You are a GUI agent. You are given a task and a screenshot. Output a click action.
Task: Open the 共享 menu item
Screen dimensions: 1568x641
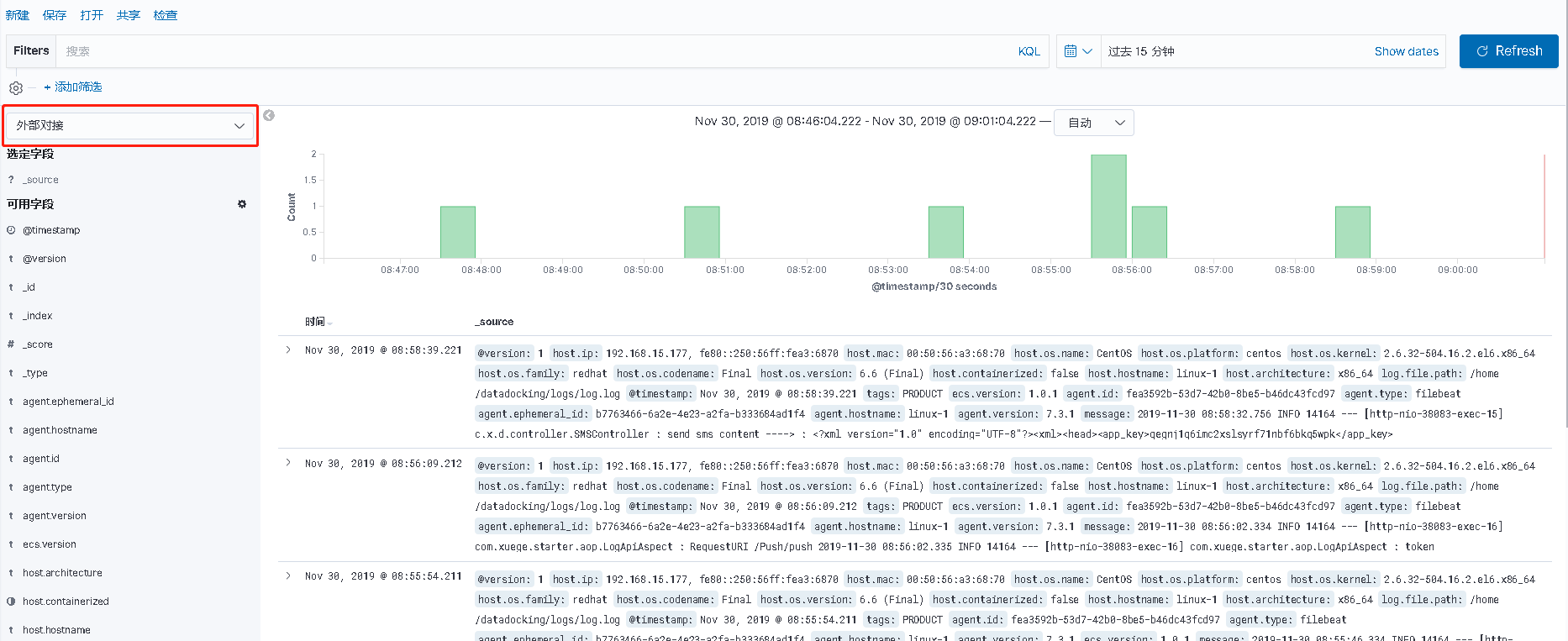[x=129, y=15]
